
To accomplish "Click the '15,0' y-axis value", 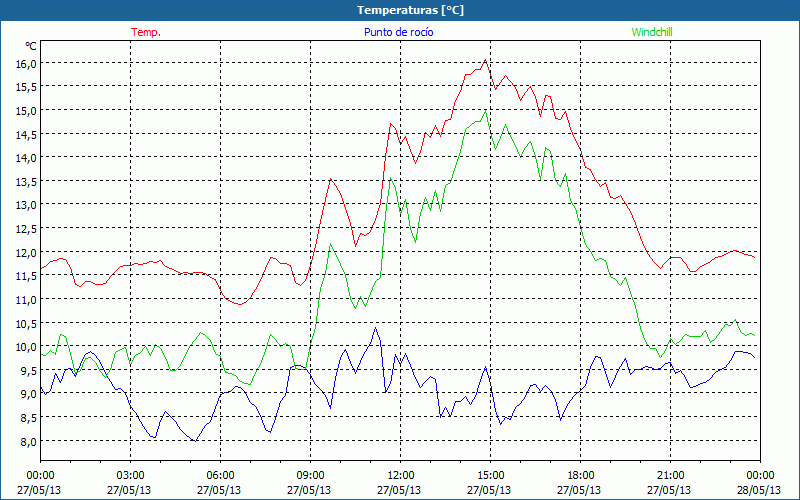I will pos(27,111).
